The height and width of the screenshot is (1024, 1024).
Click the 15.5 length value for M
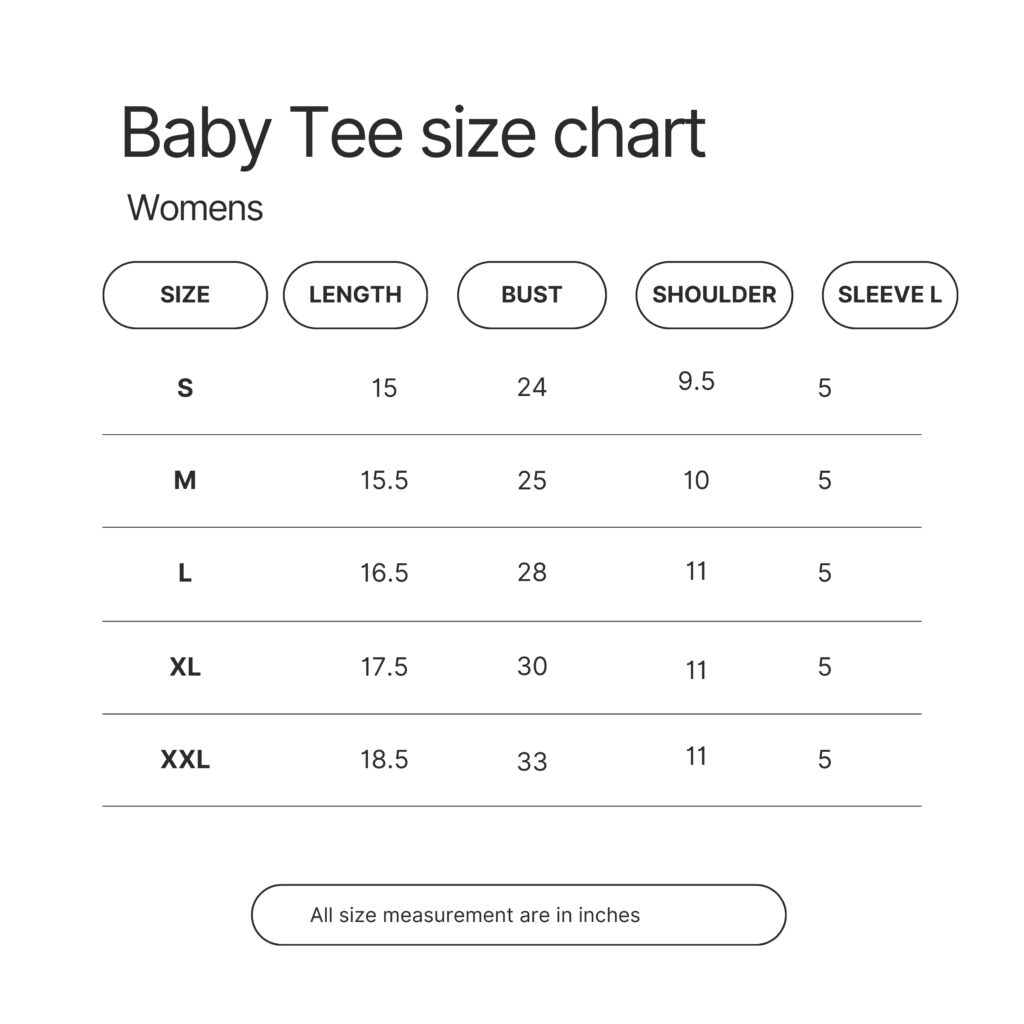pyautogui.click(x=384, y=481)
